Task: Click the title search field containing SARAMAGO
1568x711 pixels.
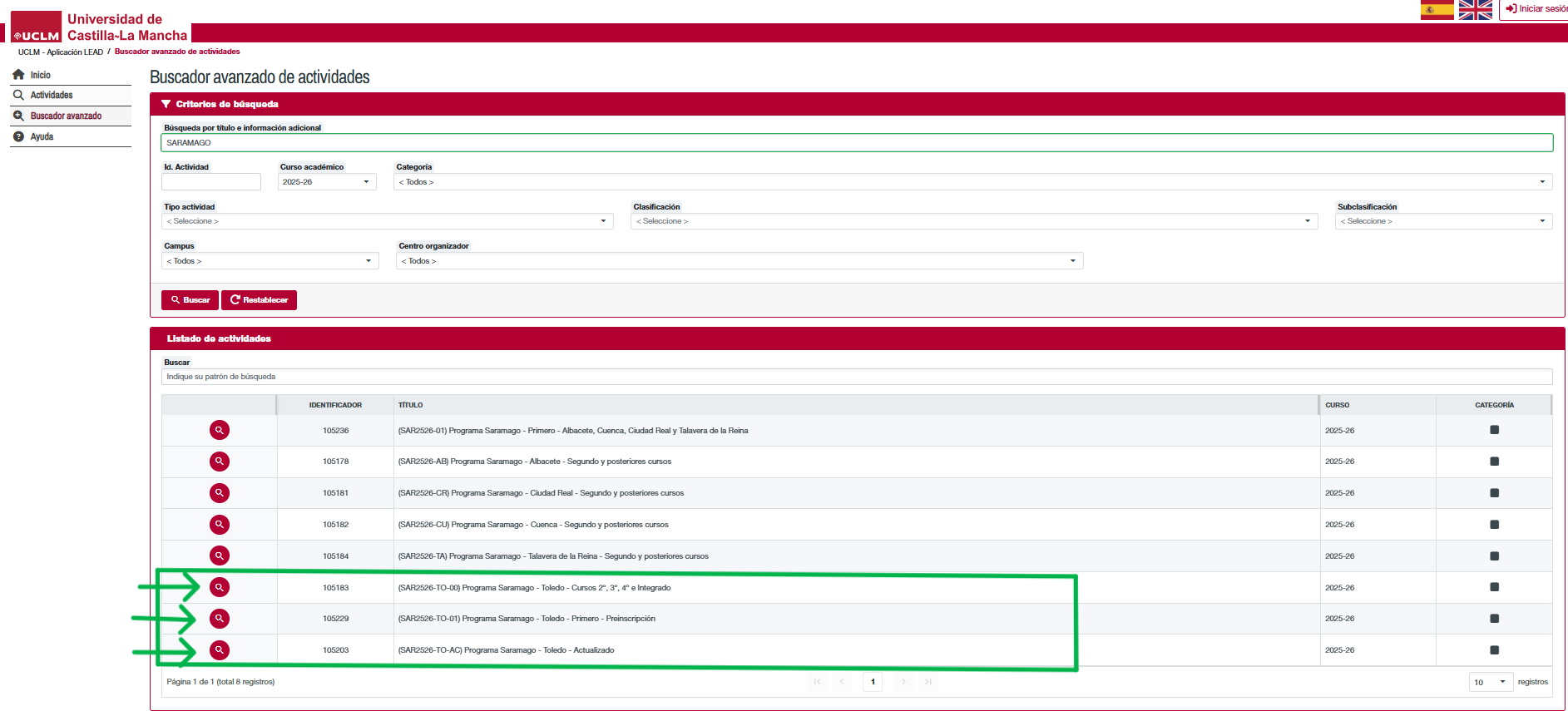Action: click(x=856, y=143)
